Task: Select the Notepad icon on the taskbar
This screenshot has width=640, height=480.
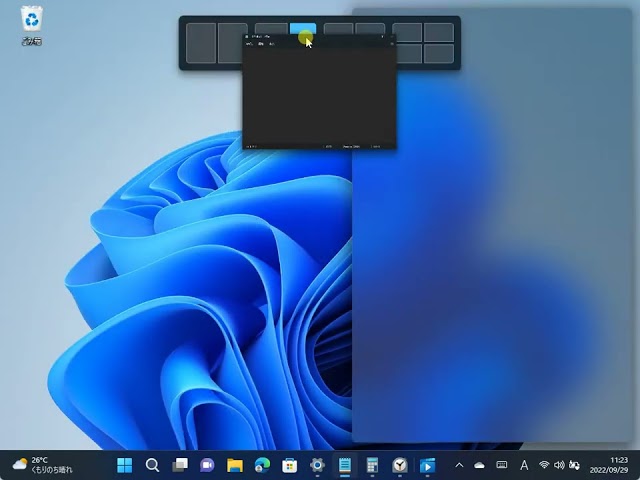Action: coord(345,465)
